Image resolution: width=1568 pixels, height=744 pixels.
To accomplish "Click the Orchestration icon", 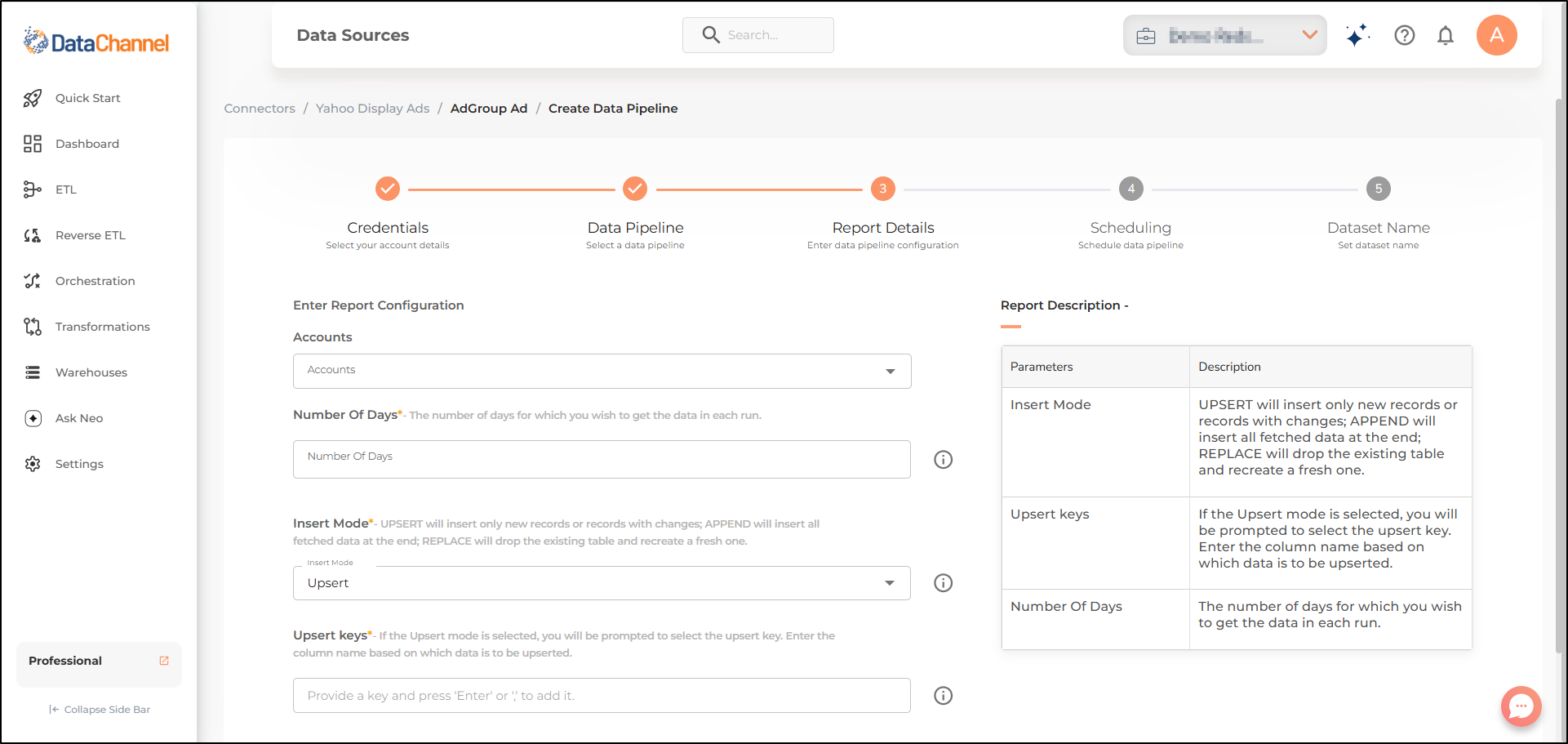I will tap(33, 282).
